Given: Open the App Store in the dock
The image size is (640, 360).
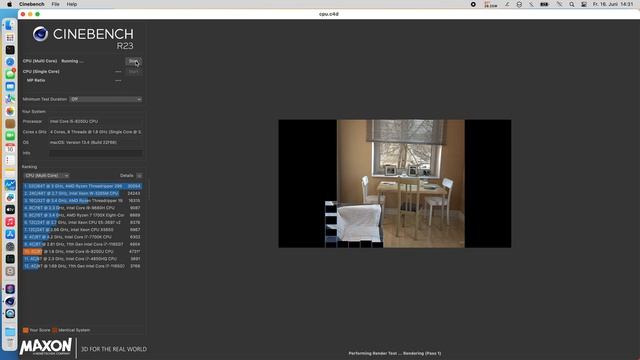Looking at the screenshot, I should [10, 234].
